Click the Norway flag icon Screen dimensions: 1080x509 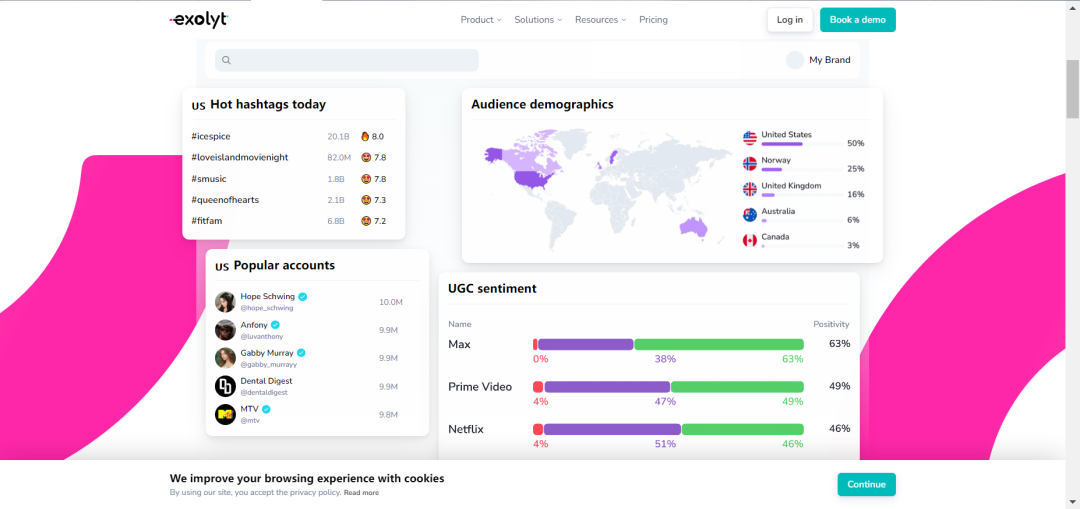coord(750,163)
